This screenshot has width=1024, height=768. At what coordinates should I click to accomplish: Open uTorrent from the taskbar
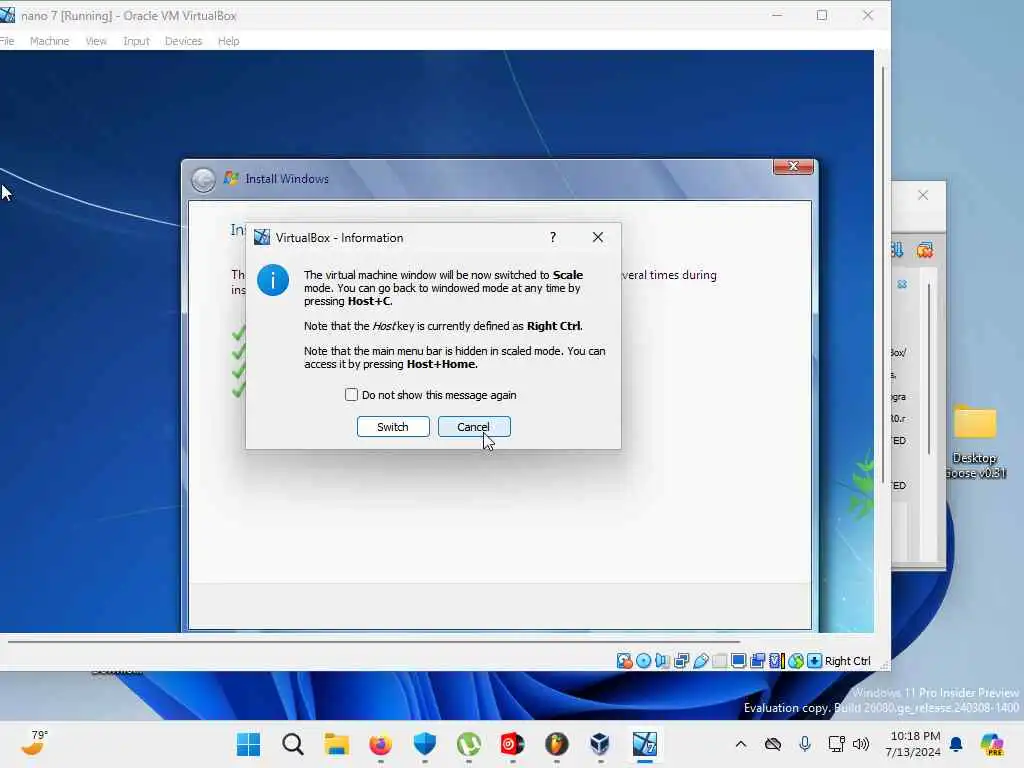click(469, 744)
